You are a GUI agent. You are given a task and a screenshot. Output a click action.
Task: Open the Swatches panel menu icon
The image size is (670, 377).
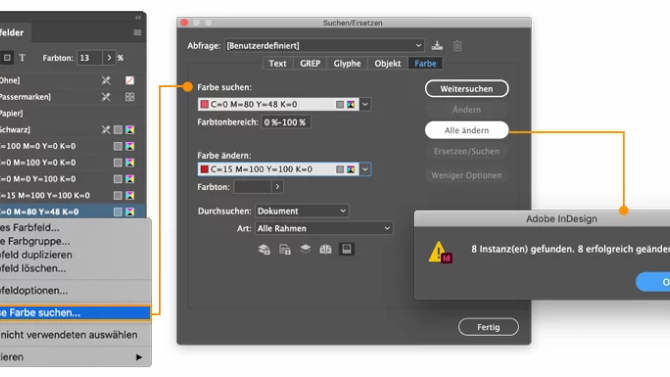point(137,32)
